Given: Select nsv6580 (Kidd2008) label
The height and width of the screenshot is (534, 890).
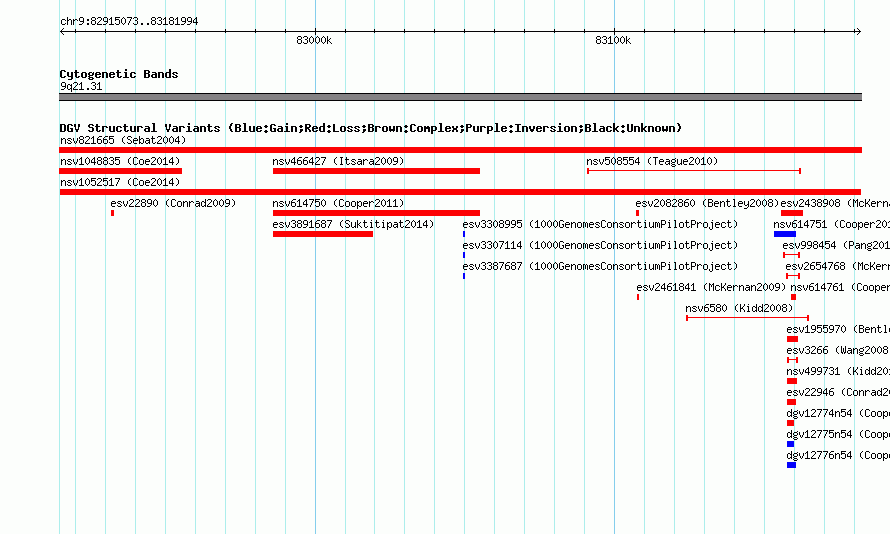Looking at the screenshot, I should (739, 308).
